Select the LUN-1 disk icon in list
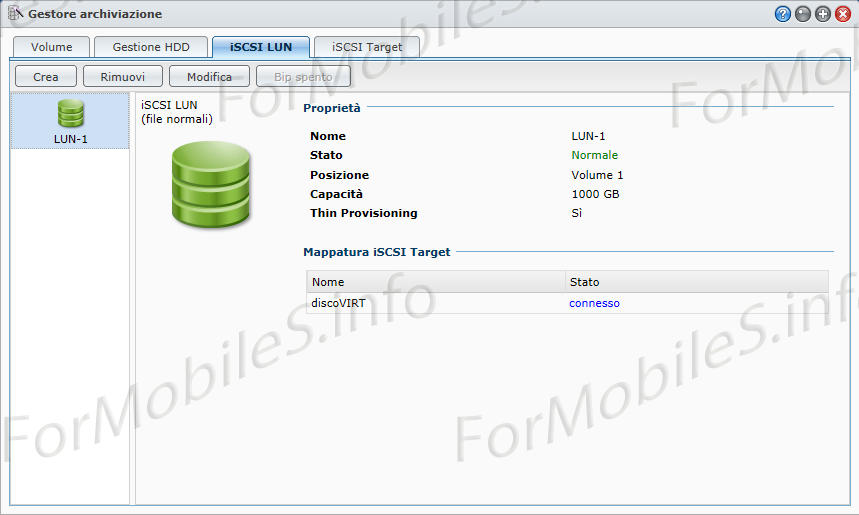The width and height of the screenshot is (859, 515). (x=70, y=113)
